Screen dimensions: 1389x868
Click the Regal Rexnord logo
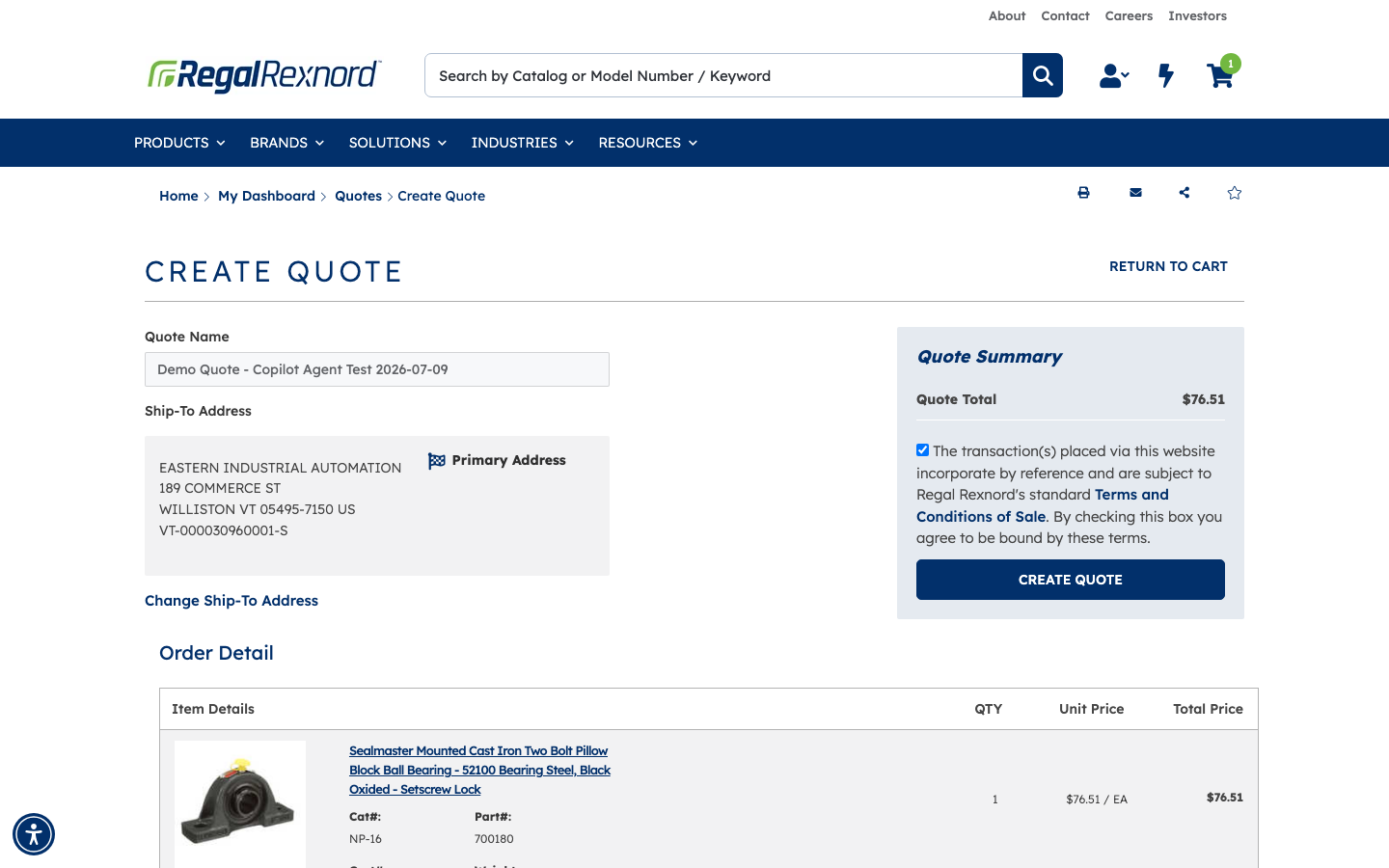pyautogui.click(x=264, y=75)
